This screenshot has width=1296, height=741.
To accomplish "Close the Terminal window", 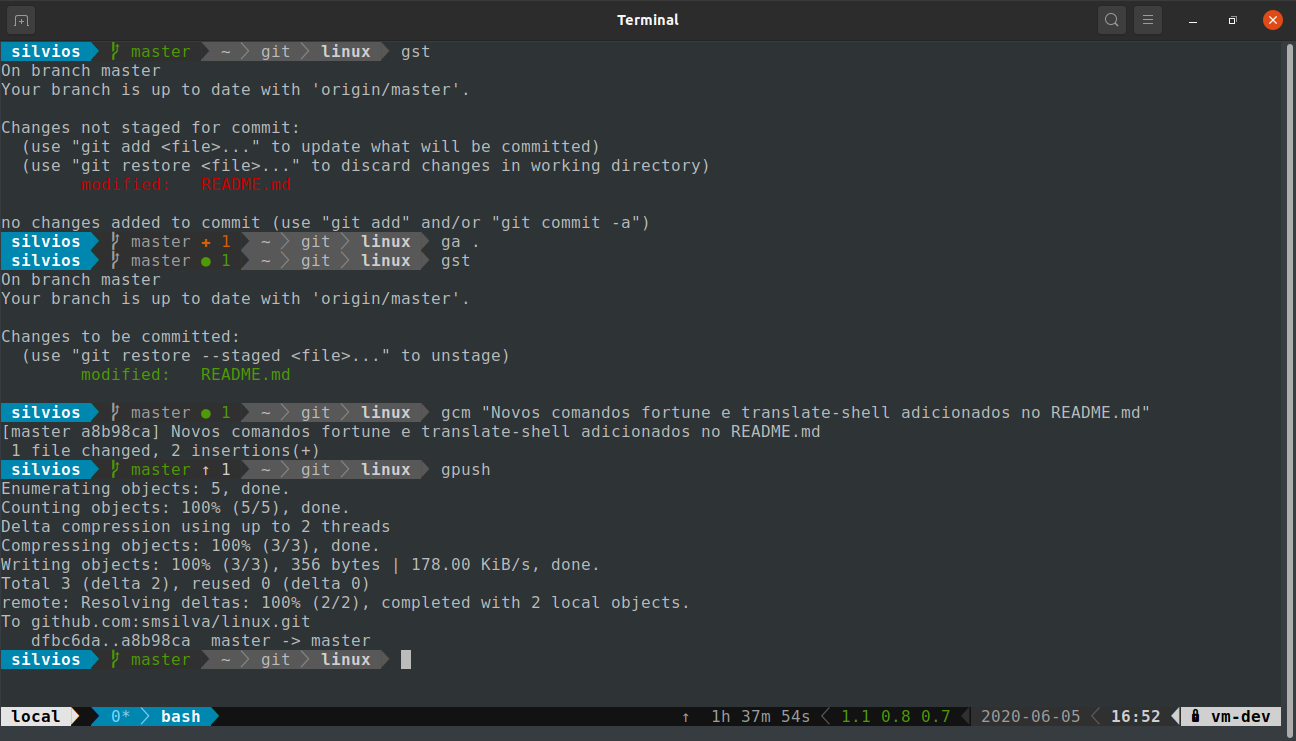I will (1272, 20).
